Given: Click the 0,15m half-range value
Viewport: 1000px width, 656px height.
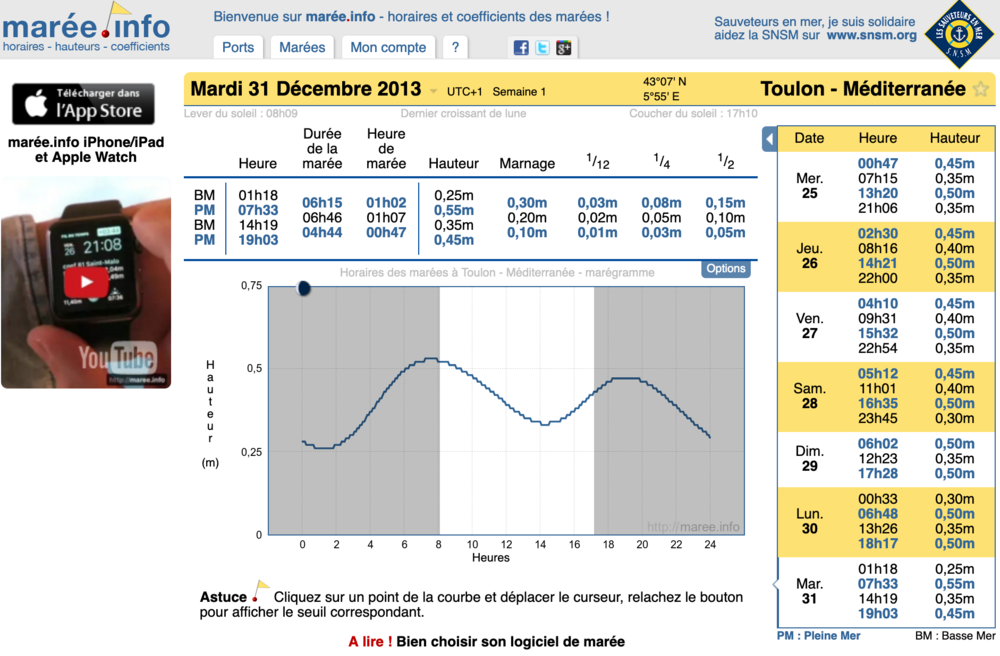Looking at the screenshot, I should (725, 203).
